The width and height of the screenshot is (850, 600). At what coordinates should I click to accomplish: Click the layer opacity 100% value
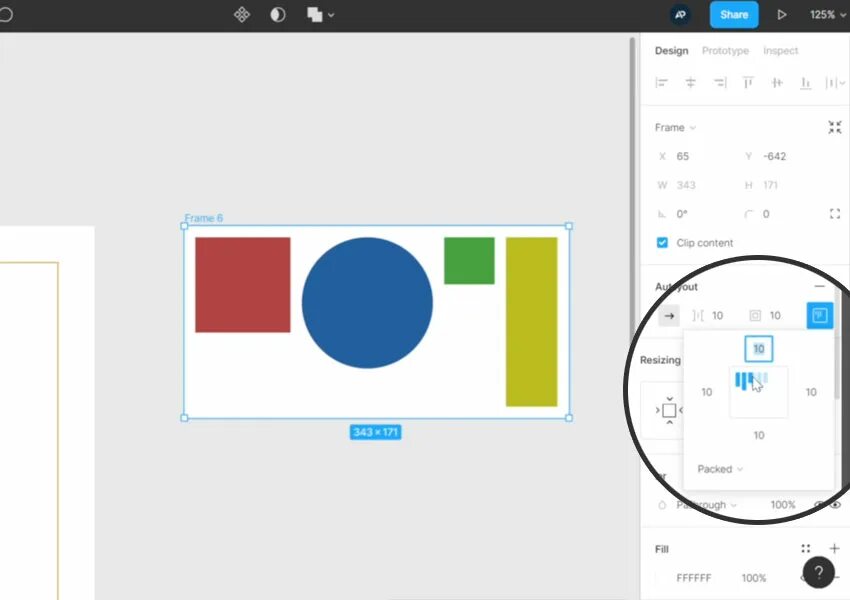coord(783,505)
